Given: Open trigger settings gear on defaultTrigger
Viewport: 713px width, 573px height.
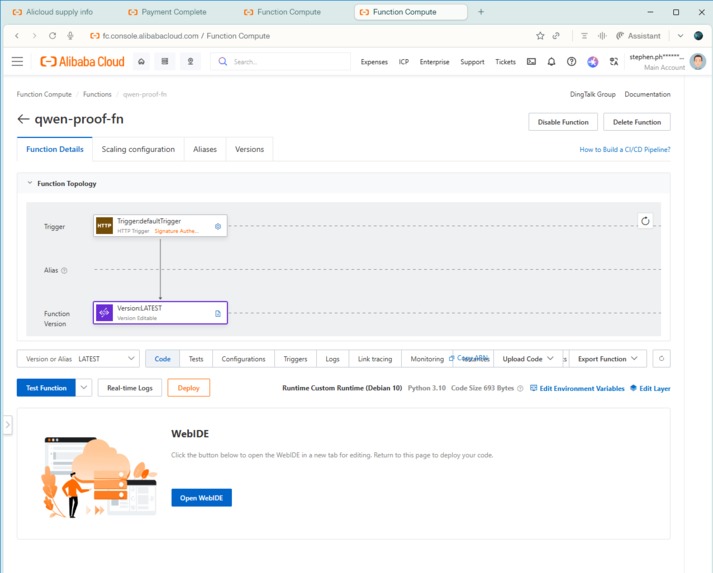Looking at the screenshot, I should click(218, 226).
